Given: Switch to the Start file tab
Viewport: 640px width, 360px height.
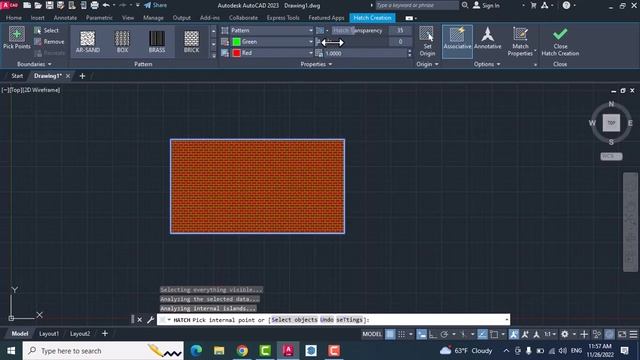Looking at the screenshot, I should click(17, 76).
